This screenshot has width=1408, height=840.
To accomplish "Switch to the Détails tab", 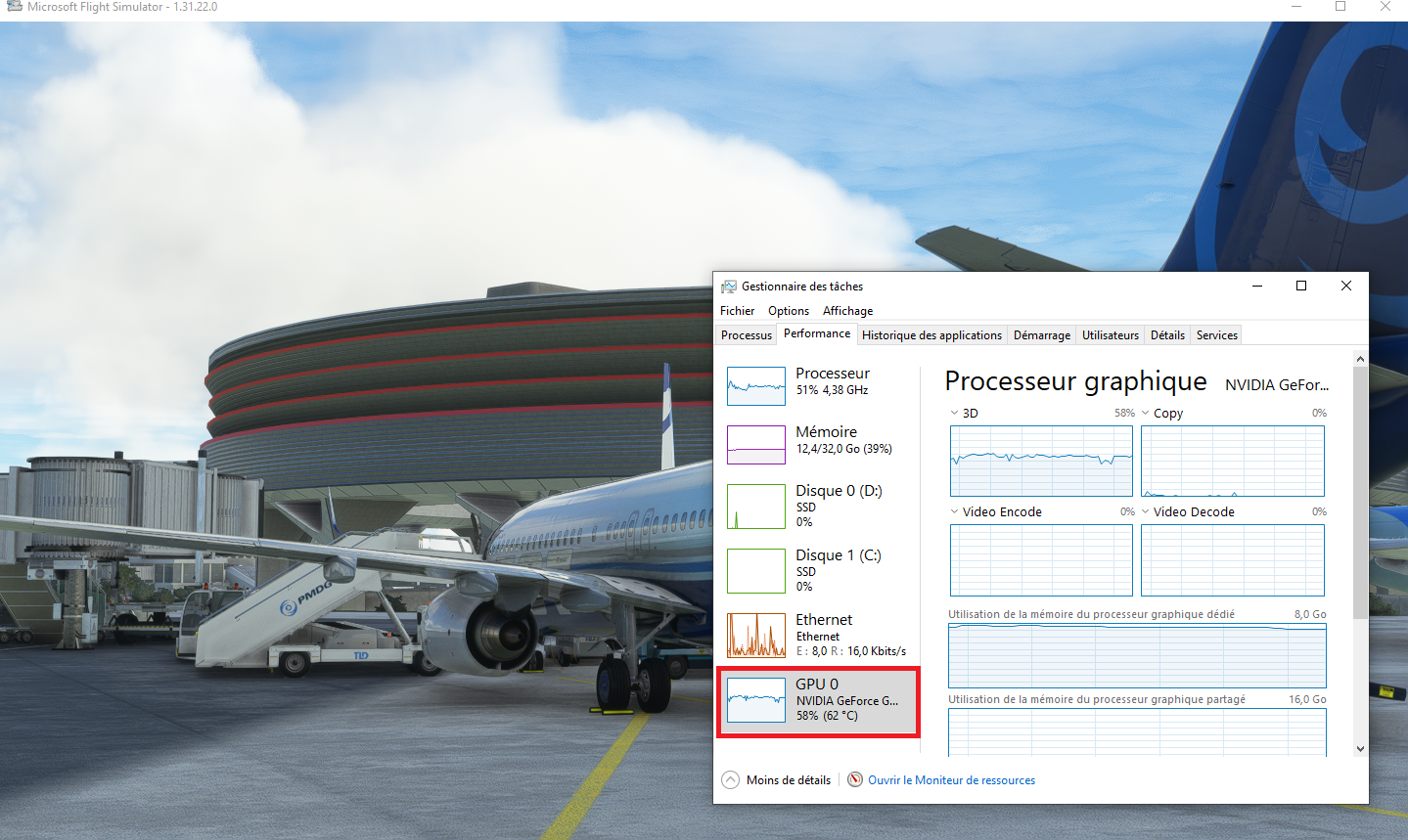I will (x=1167, y=335).
